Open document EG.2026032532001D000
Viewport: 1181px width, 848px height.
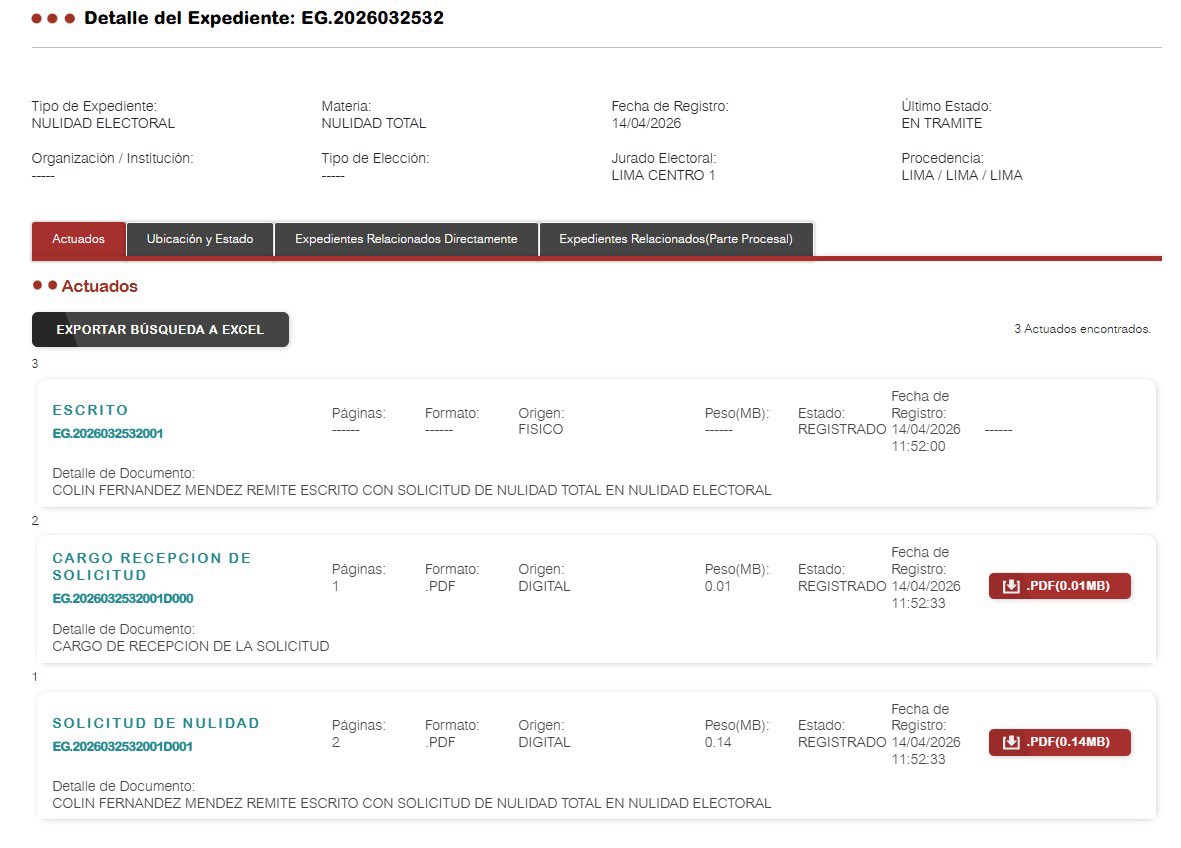[x=123, y=598]
